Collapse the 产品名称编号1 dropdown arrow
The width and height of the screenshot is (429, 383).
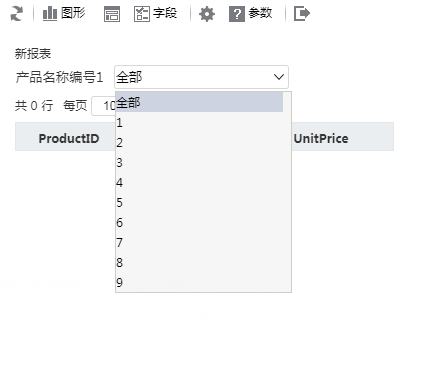tap(279, 77)
